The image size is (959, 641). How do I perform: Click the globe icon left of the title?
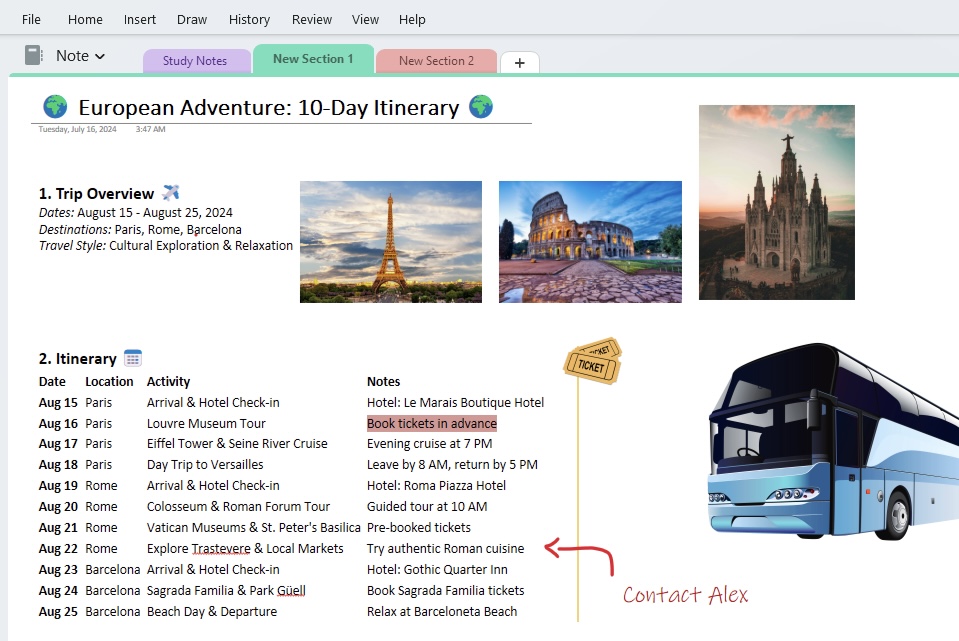coord(55,106)
